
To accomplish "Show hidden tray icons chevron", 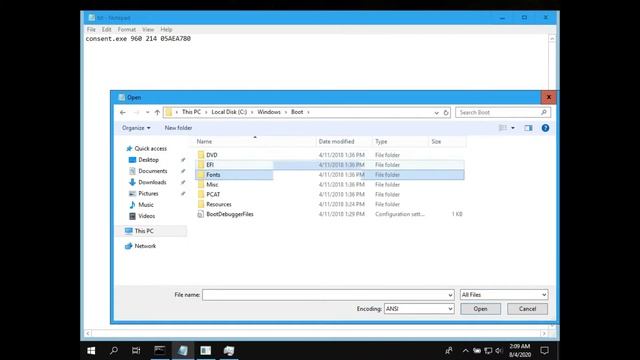I will (465, 351).
